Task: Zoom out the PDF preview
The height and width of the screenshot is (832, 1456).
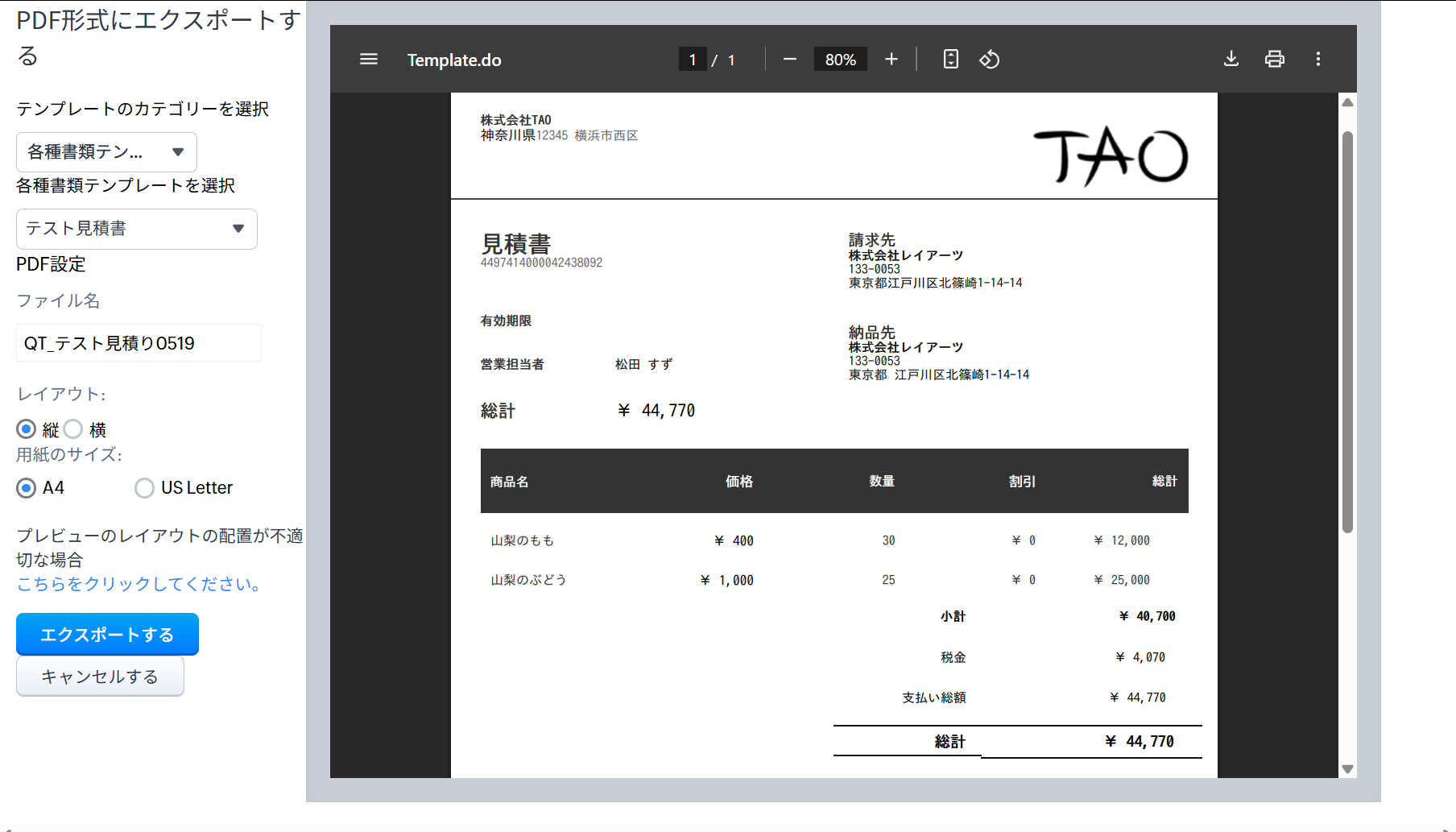Action: click(789, 60)
